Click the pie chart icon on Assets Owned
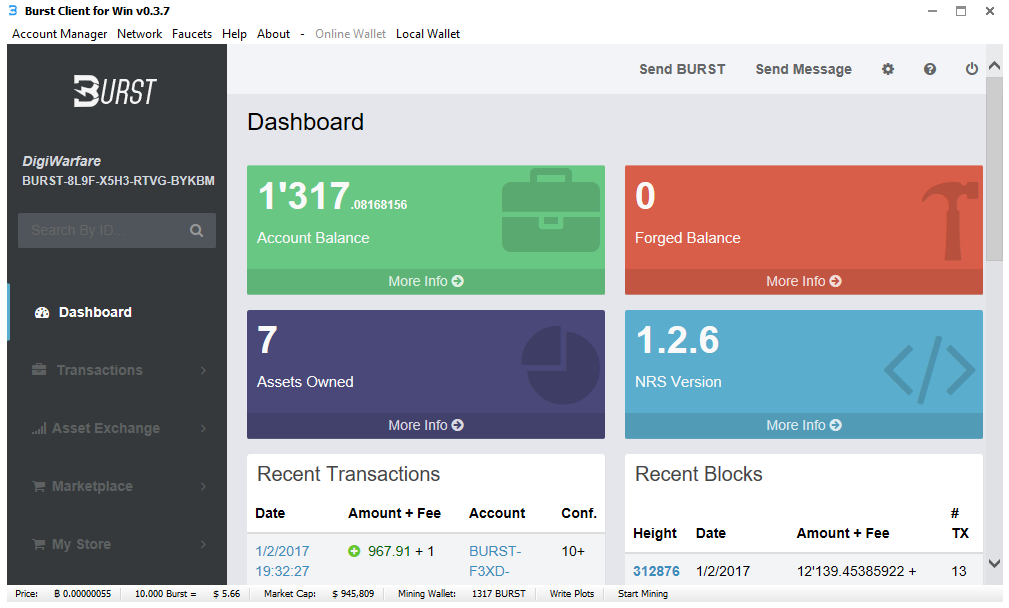The width and height of the screenshot is (1009, 608). [560, 365]
